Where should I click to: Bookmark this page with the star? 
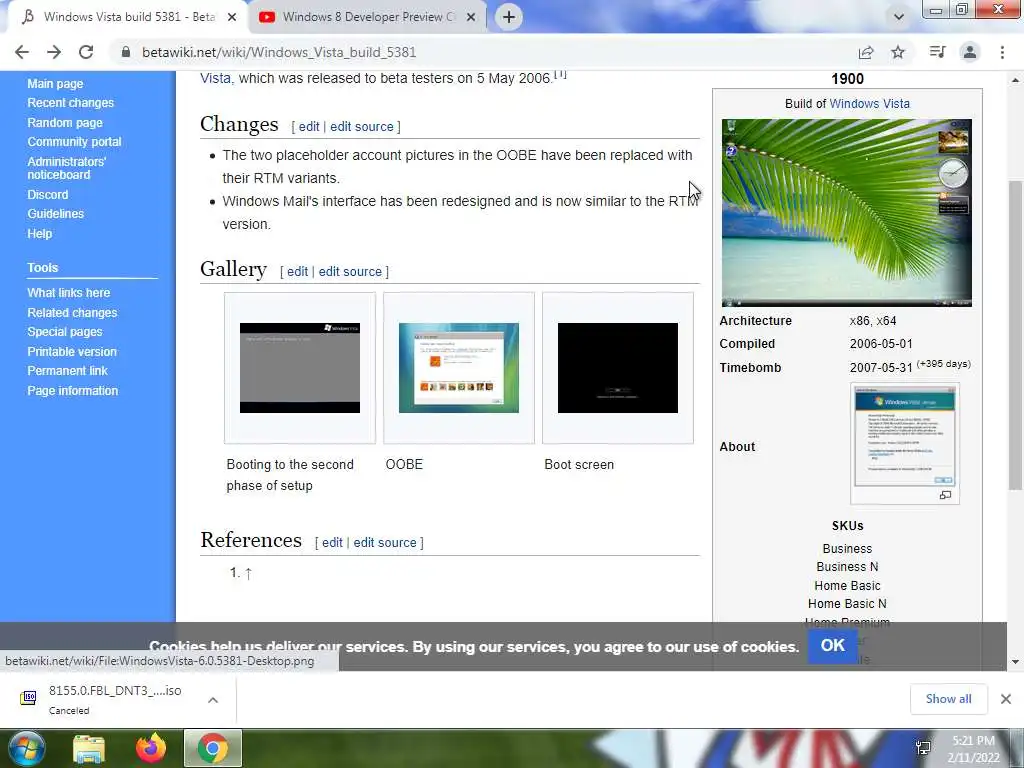click(x=898, y=52)
